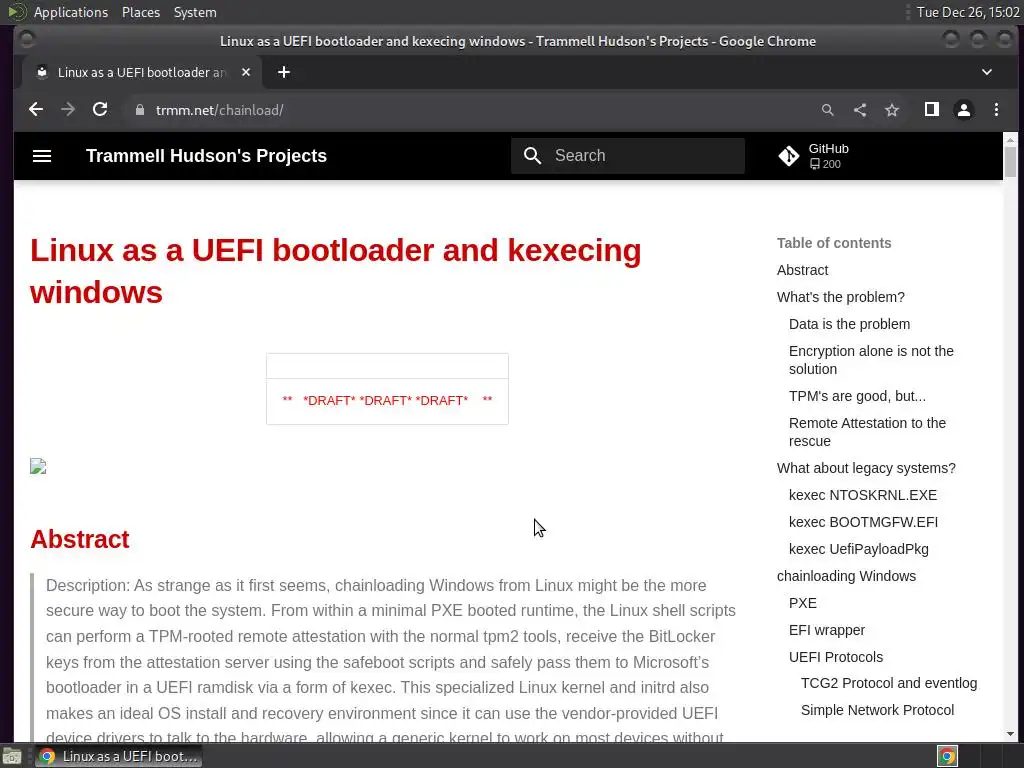Focus the site Search field

(628, 155)
